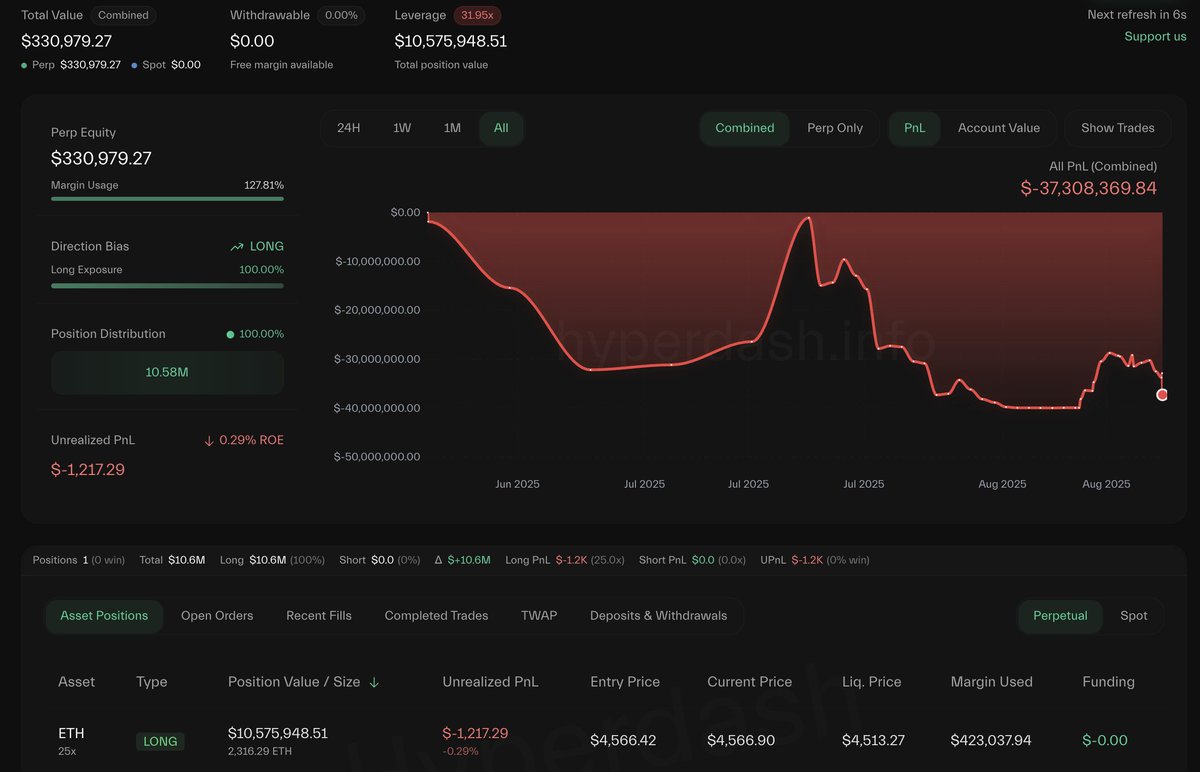Sort by the Margin Used column header
The image size is (1200, 772).
click(x=991, y=682)
